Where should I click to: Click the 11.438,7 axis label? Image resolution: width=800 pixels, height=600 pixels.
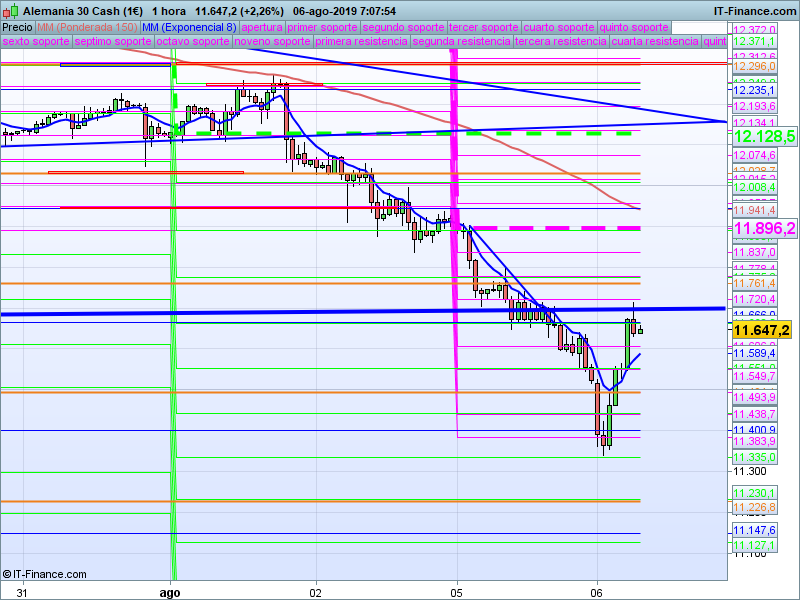pos(755,414)
